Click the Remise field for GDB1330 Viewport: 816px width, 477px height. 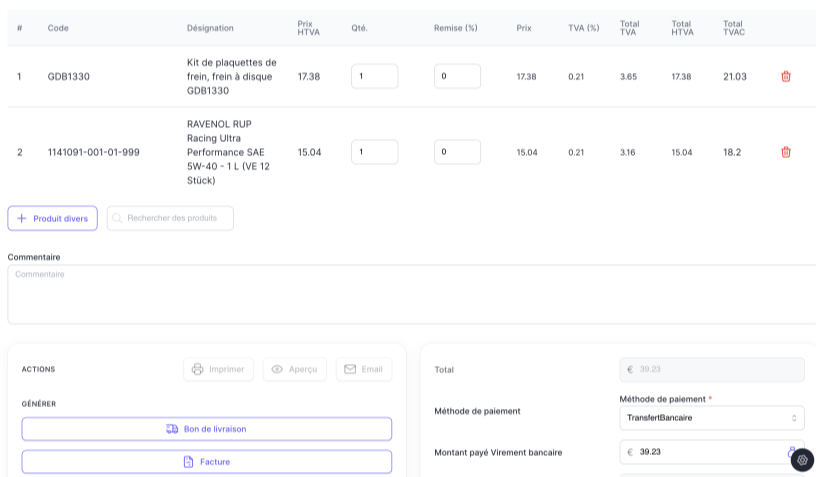coord(457,76)
